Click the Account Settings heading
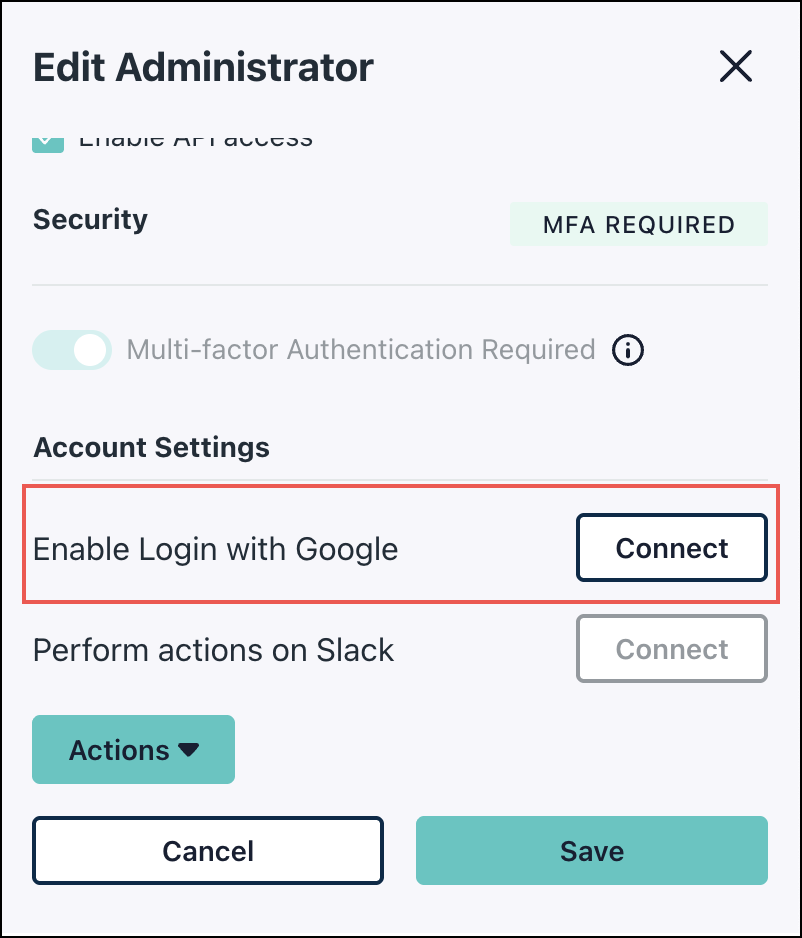Screen dimensions: 802x938 [151, 447]
